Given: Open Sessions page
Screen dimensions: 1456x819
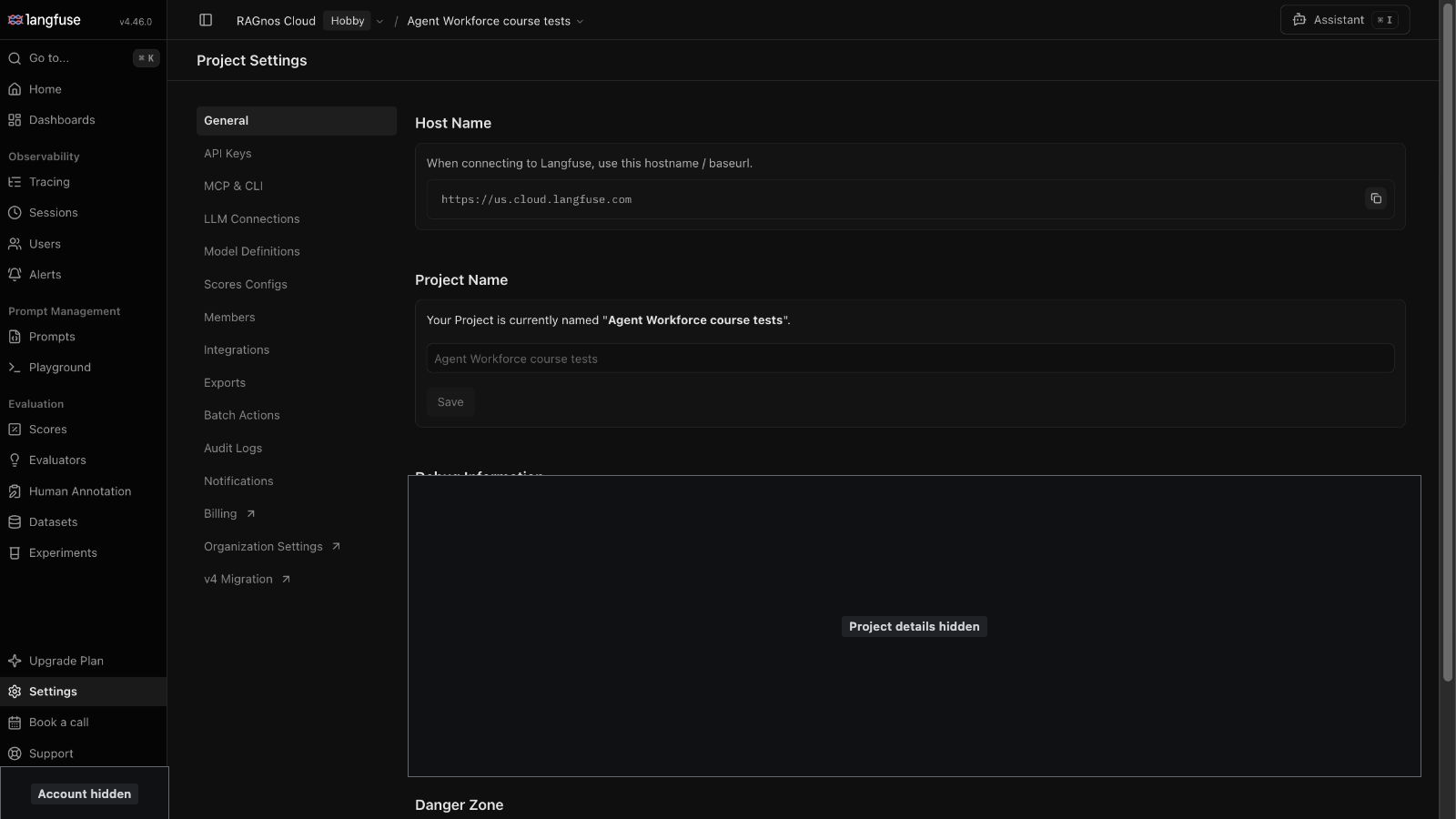Looking at the screenshot, I should (83, 213).
